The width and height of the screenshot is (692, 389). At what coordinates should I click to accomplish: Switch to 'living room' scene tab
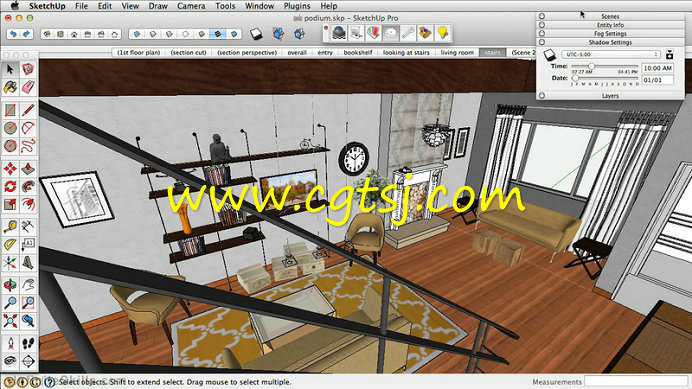click(457, 53)
